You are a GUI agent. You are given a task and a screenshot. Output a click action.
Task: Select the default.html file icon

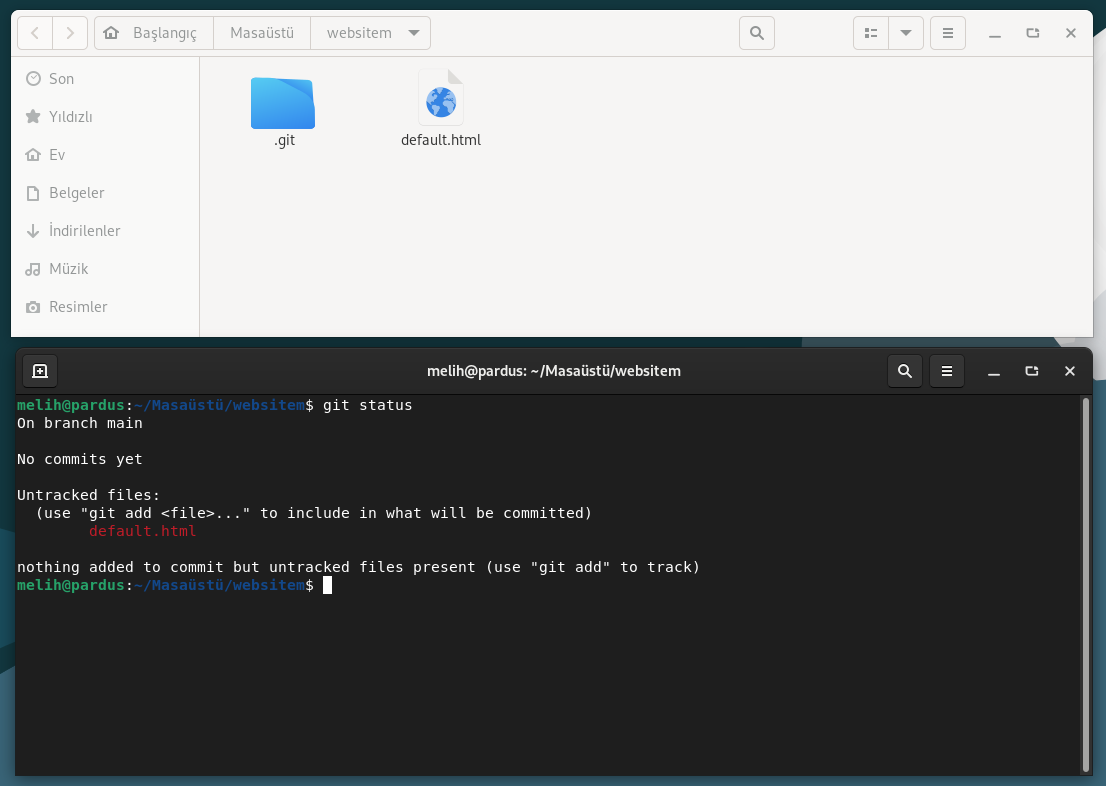click(441, 99)
